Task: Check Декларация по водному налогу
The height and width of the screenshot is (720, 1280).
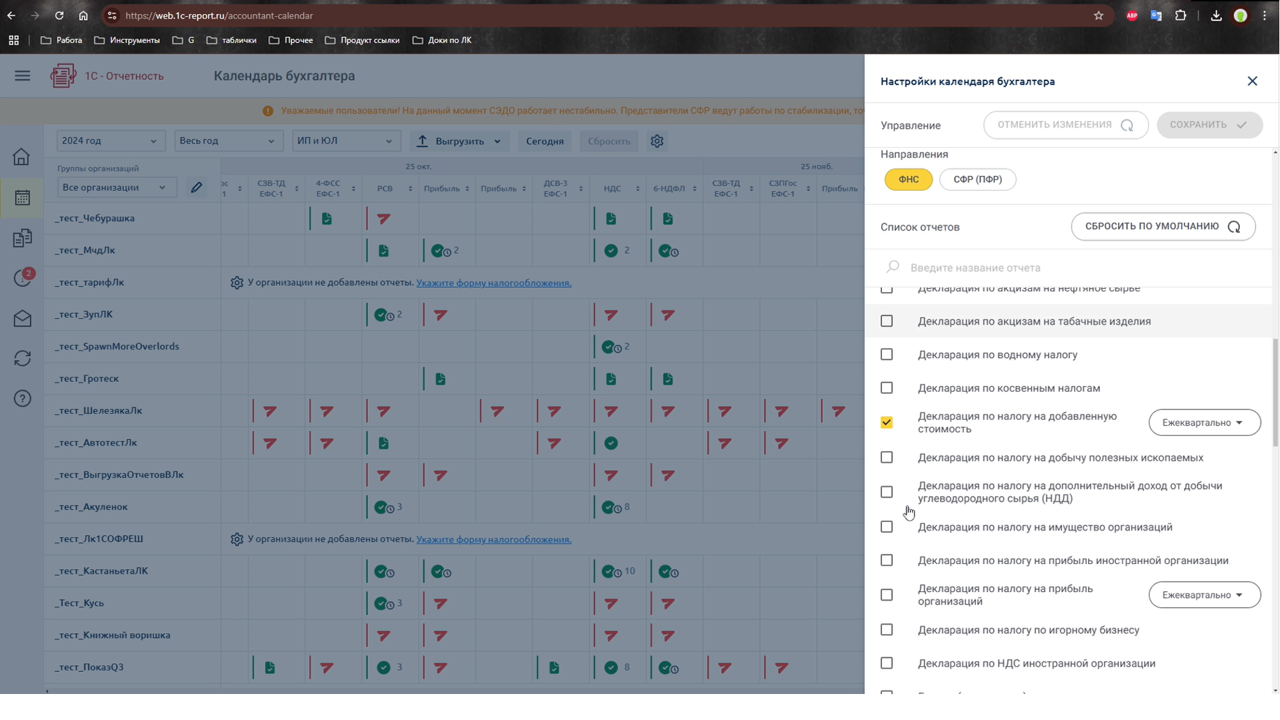Action: coord(886,354)
